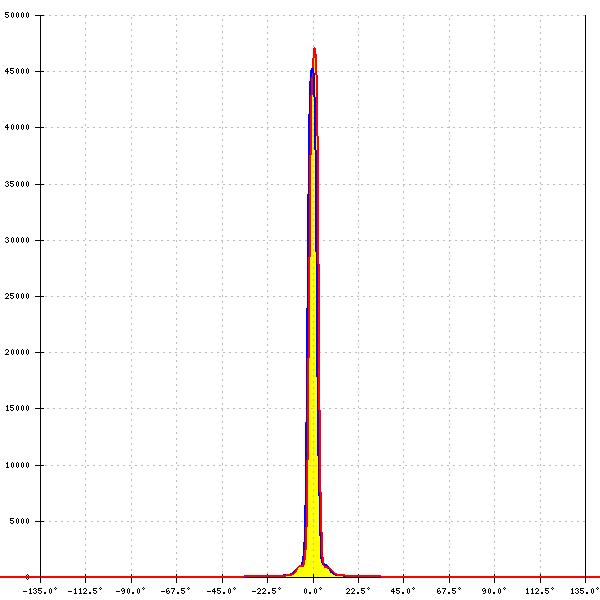This screenshot has width=600, height=600.
Task: Click the -67.5° x-axis label
Action: point(176,591)
